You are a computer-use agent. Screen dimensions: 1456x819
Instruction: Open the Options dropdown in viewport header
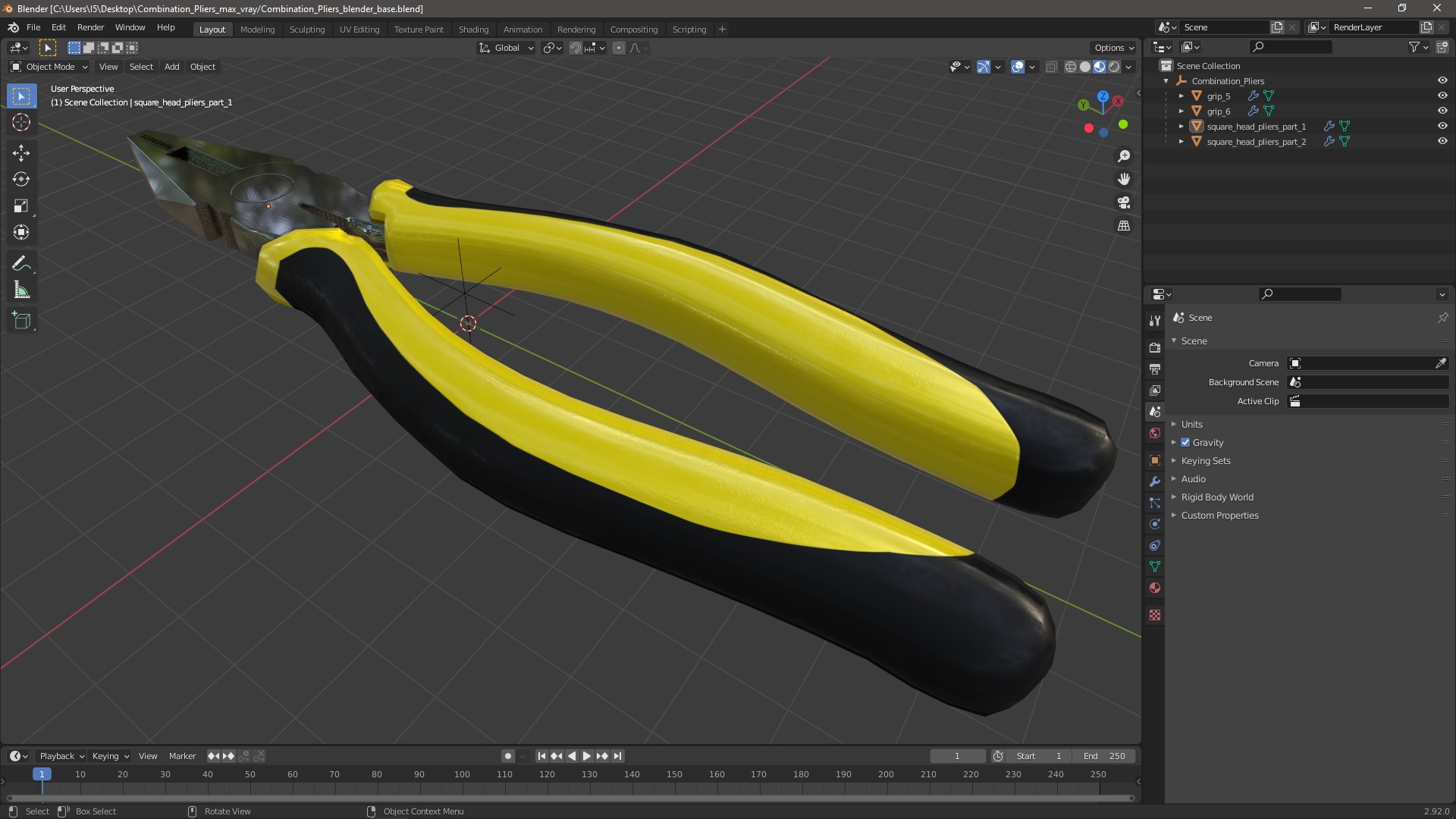click(x=1113, y=48)
